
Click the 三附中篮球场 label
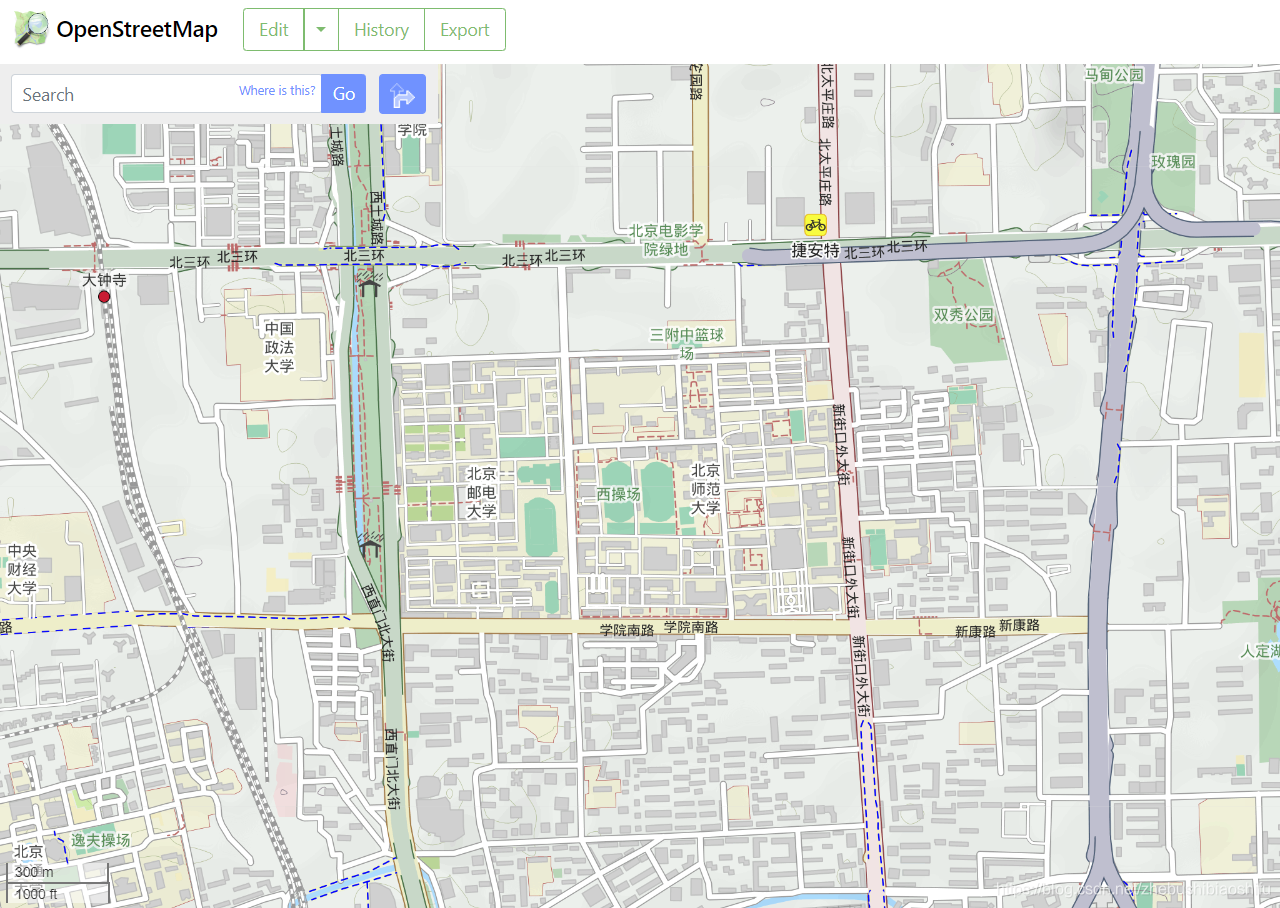[x=686, y=343]
